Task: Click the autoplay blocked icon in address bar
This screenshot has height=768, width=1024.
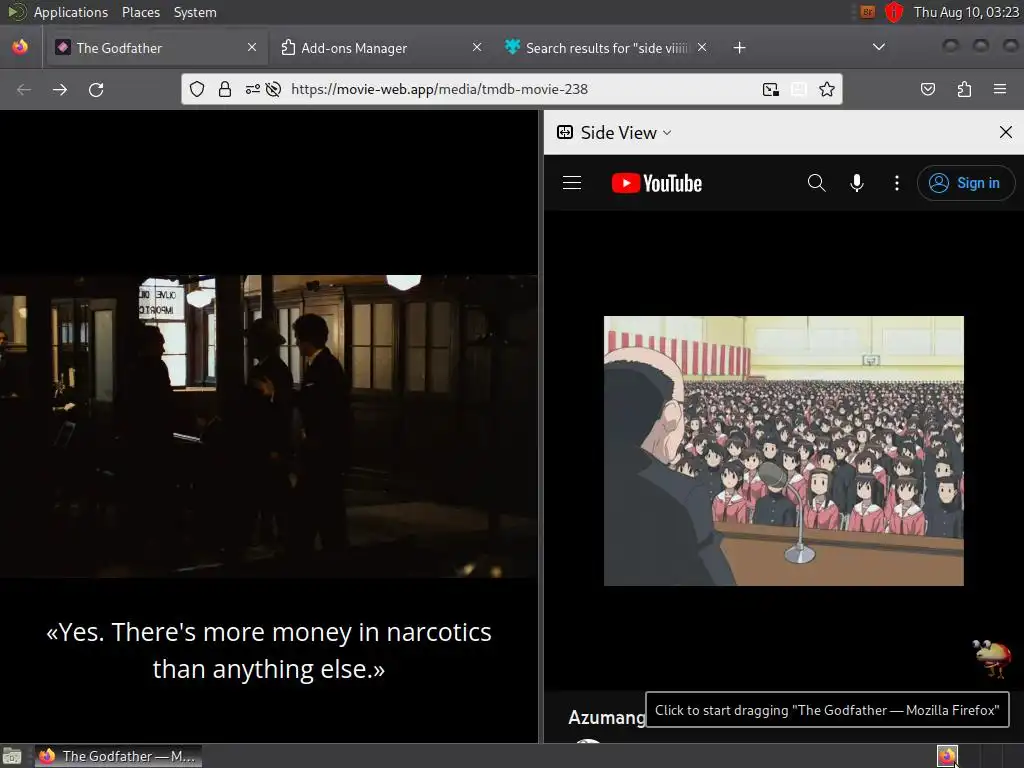Action: pos(274,89)
